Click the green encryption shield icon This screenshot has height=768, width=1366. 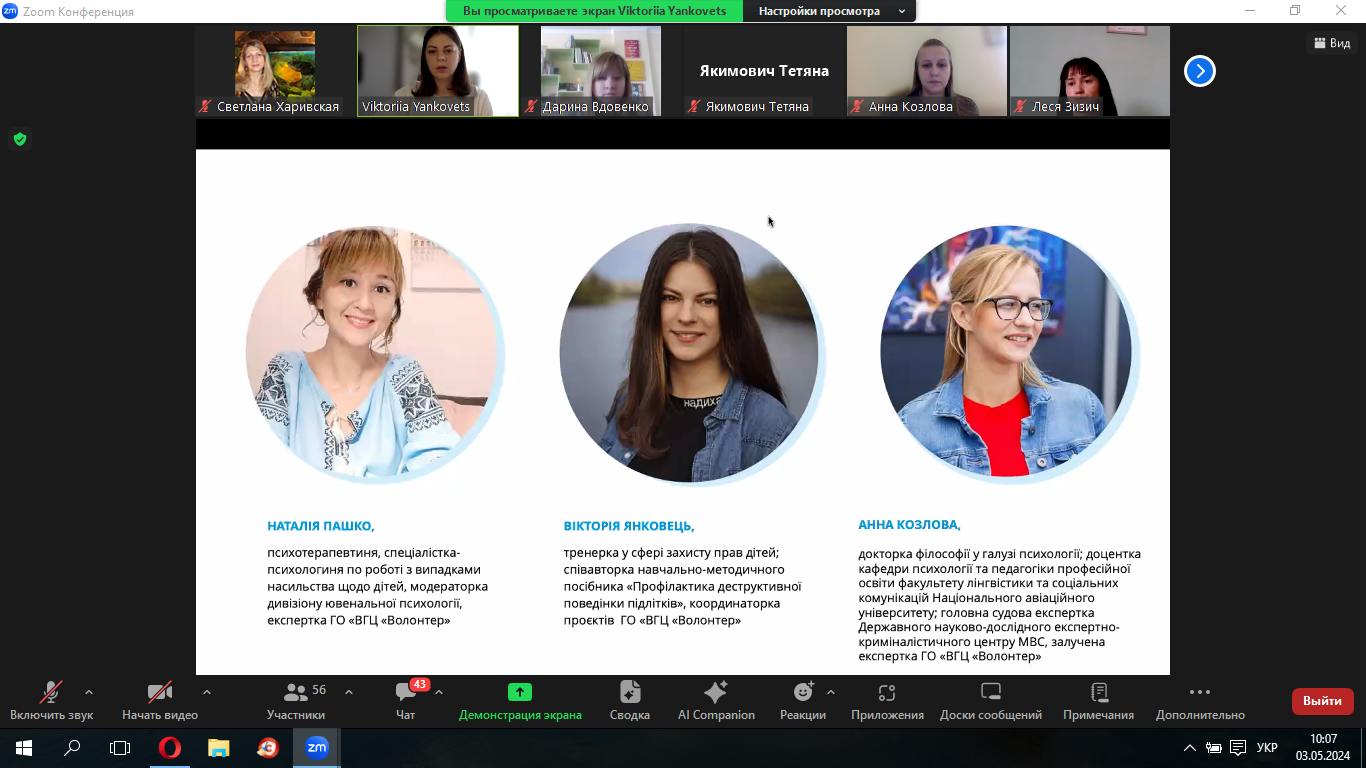coord(20,139)
